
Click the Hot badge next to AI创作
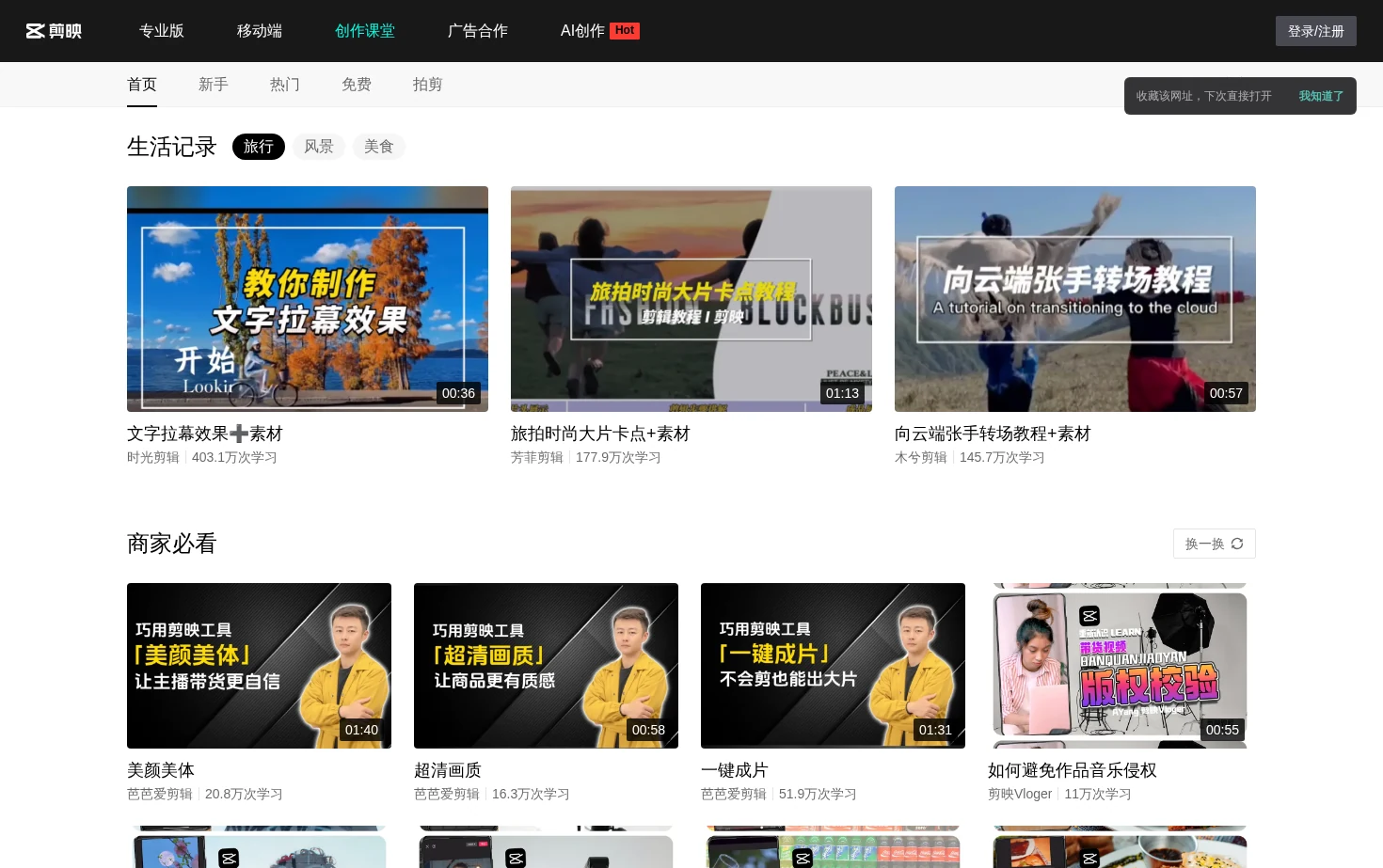pyautogui.click(x=625, y=30)
